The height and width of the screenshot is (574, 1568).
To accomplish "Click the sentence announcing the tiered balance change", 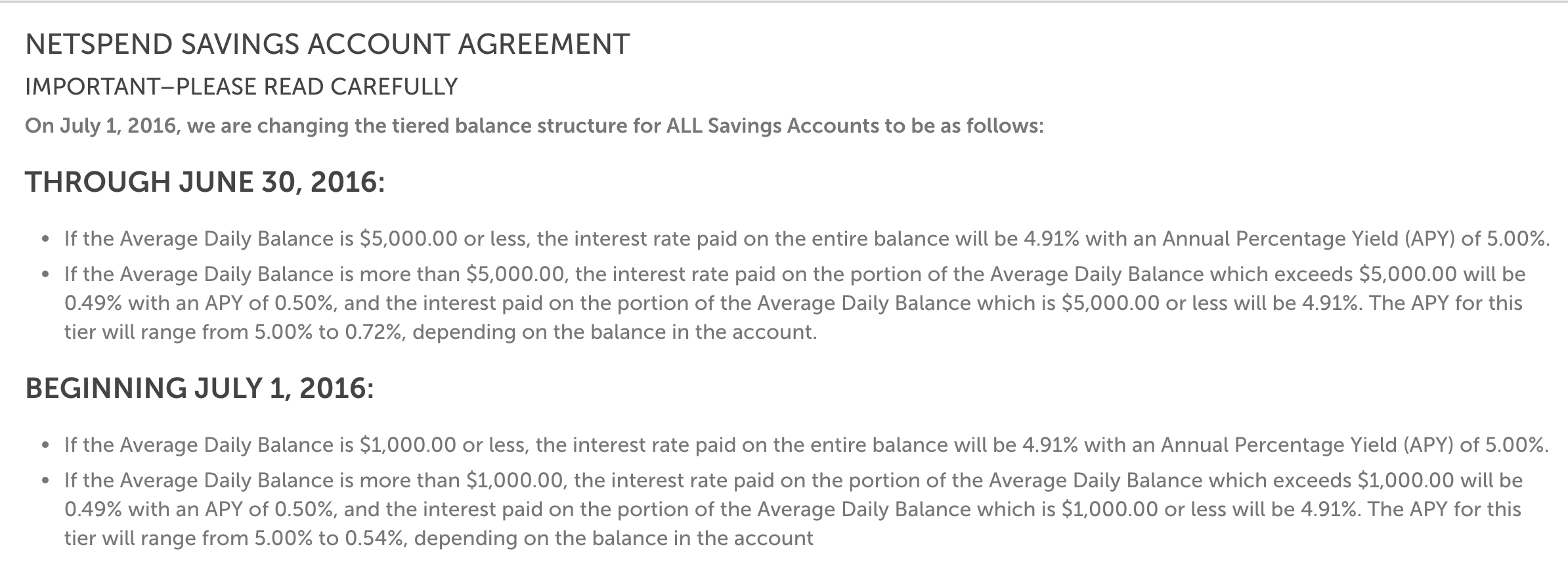I will (533, 125).
